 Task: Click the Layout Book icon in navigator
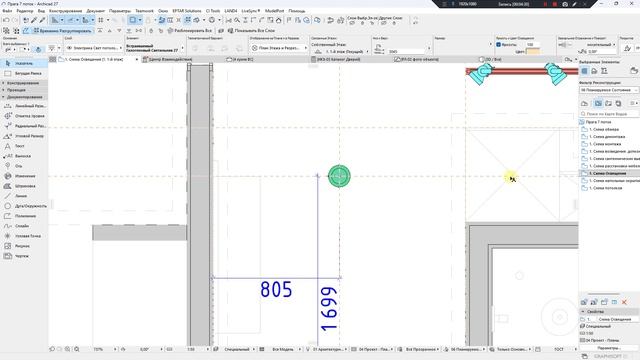608,104
